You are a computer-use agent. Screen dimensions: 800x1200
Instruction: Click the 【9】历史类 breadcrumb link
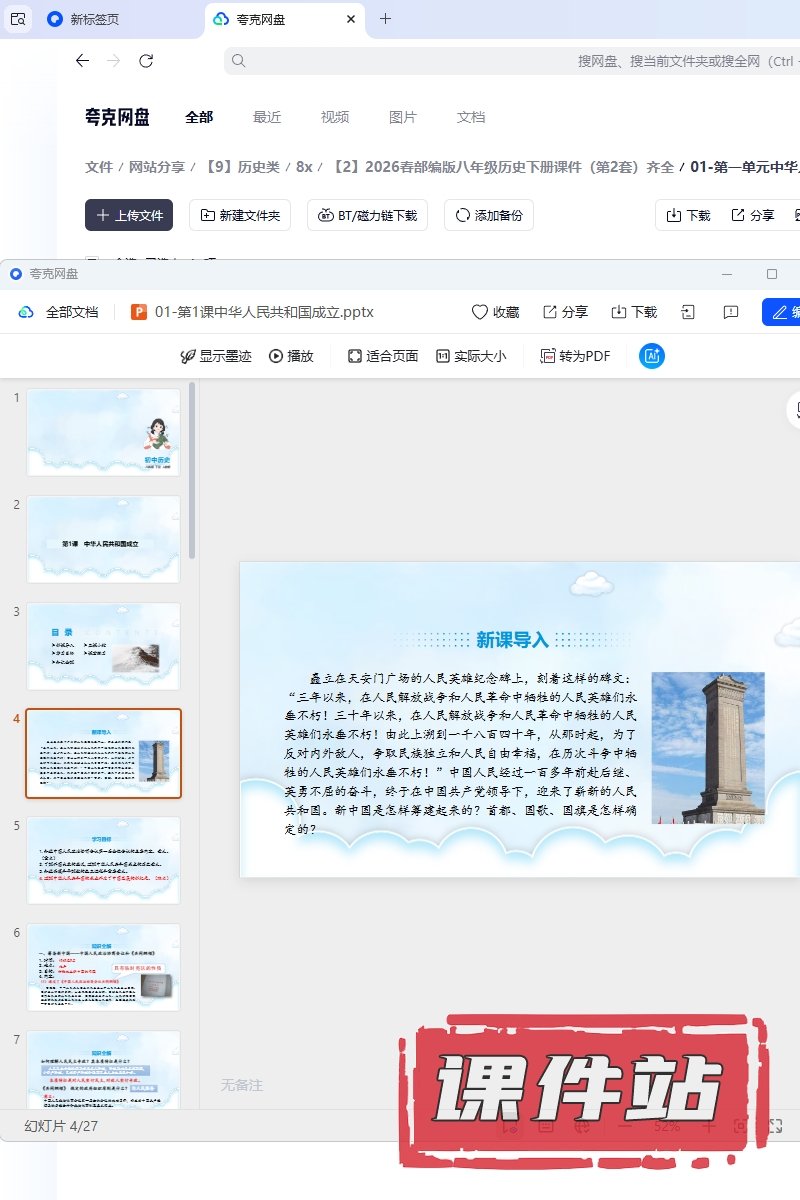(242, 167)
